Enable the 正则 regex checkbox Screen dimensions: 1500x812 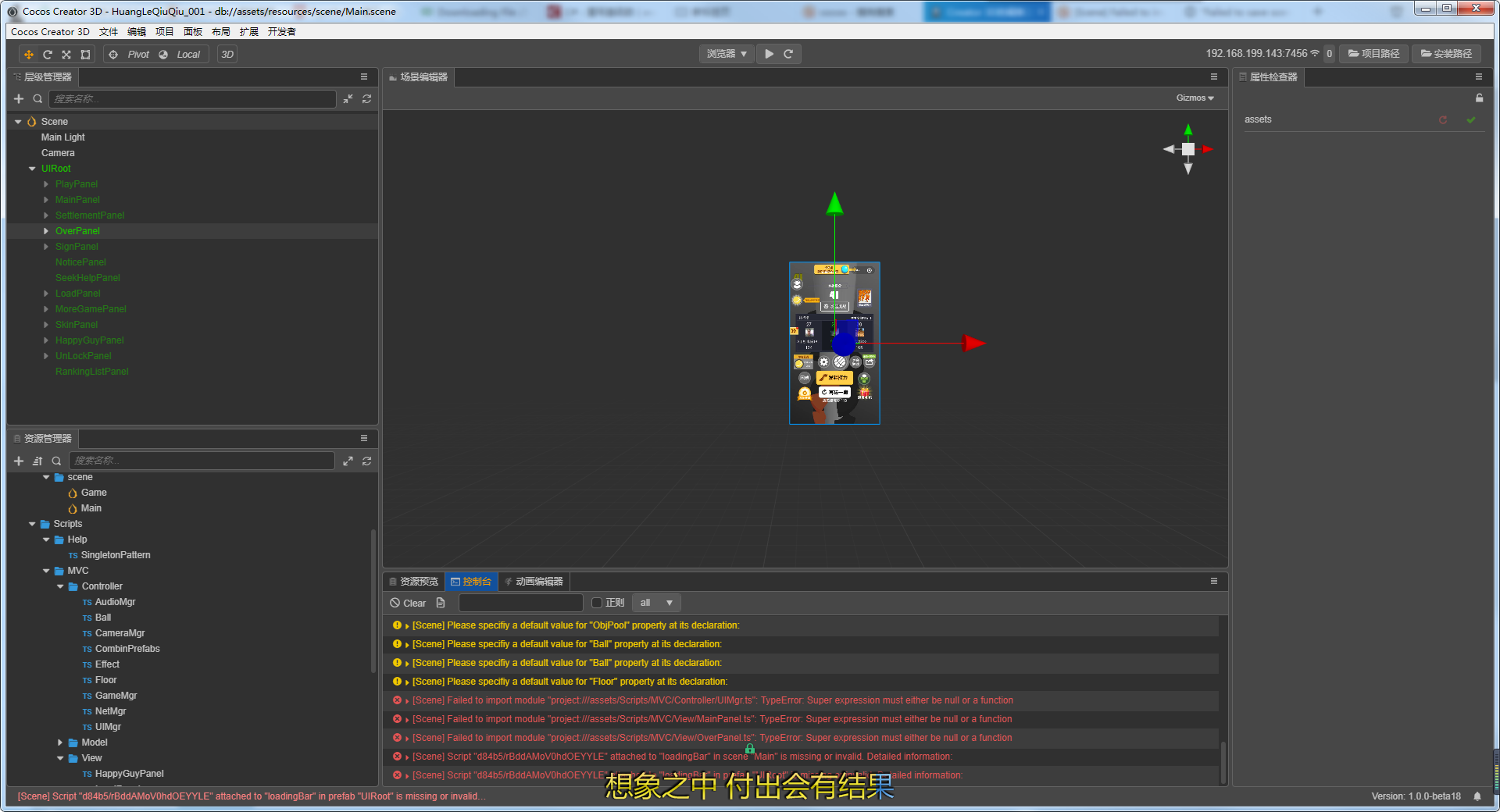click(x=597, y=603)
